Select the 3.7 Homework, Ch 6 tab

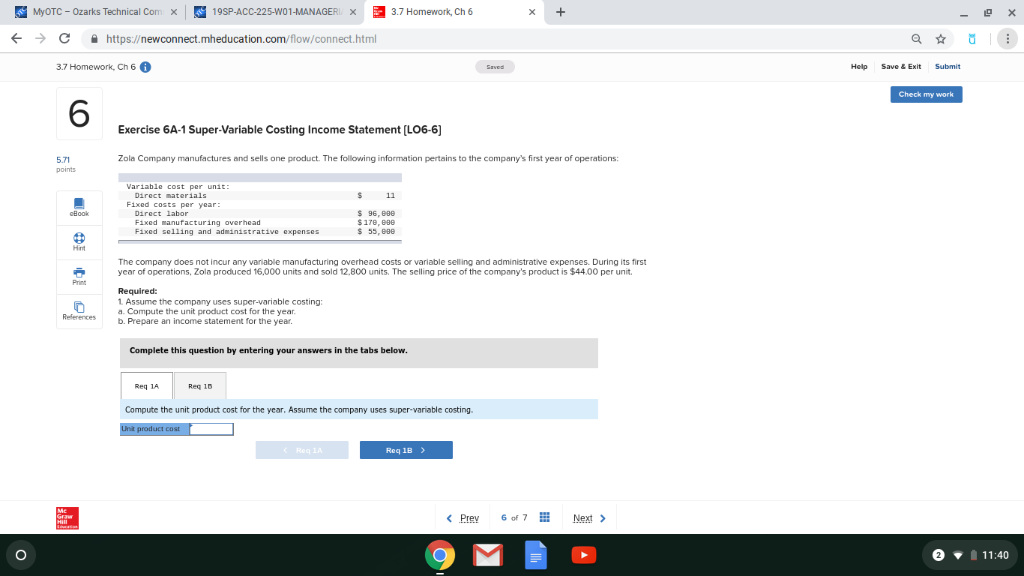pos(453,12)
